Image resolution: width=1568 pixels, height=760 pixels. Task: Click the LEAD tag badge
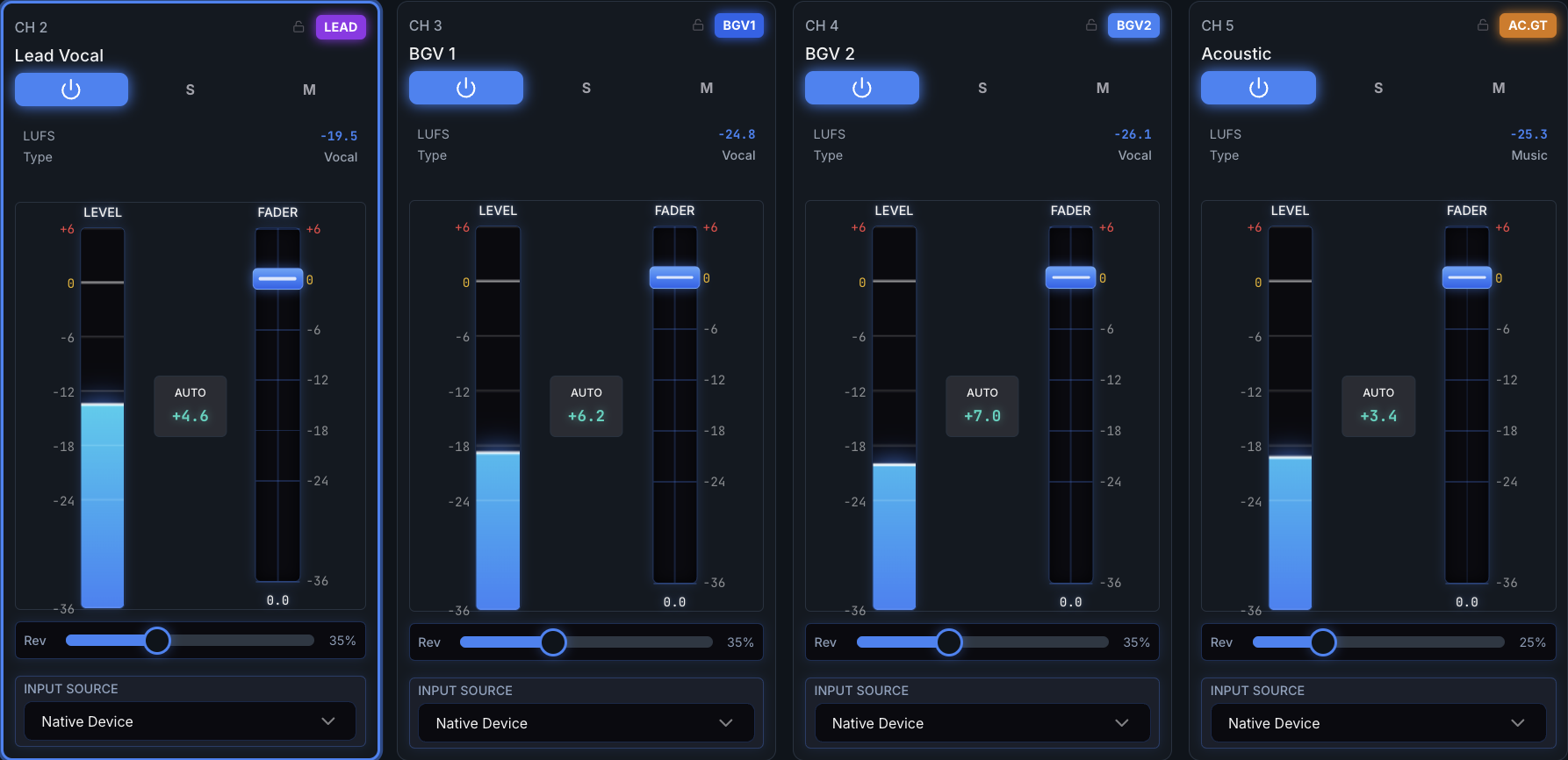pos(341,27)
